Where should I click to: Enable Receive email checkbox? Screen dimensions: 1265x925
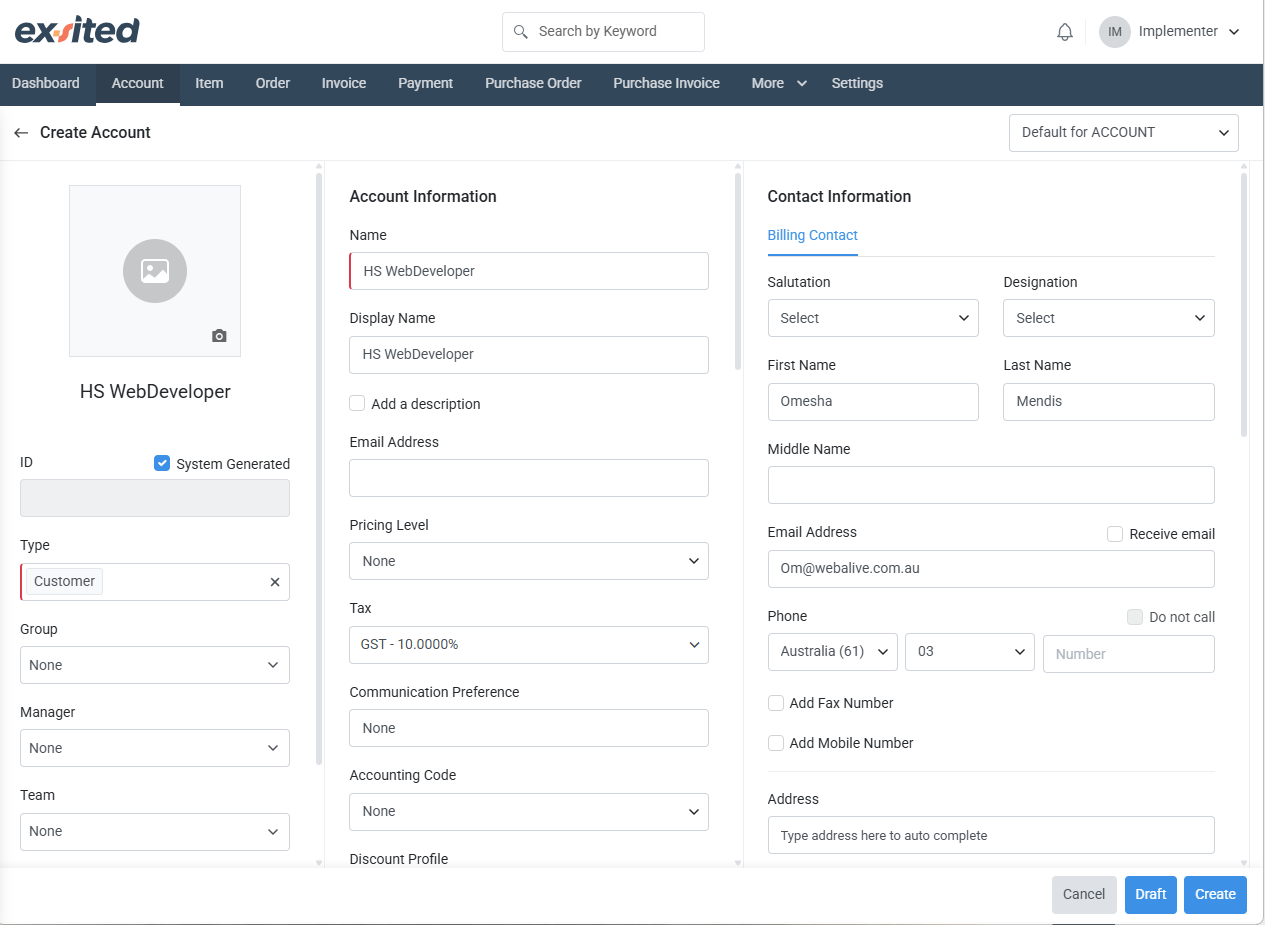coord(1115,534)
